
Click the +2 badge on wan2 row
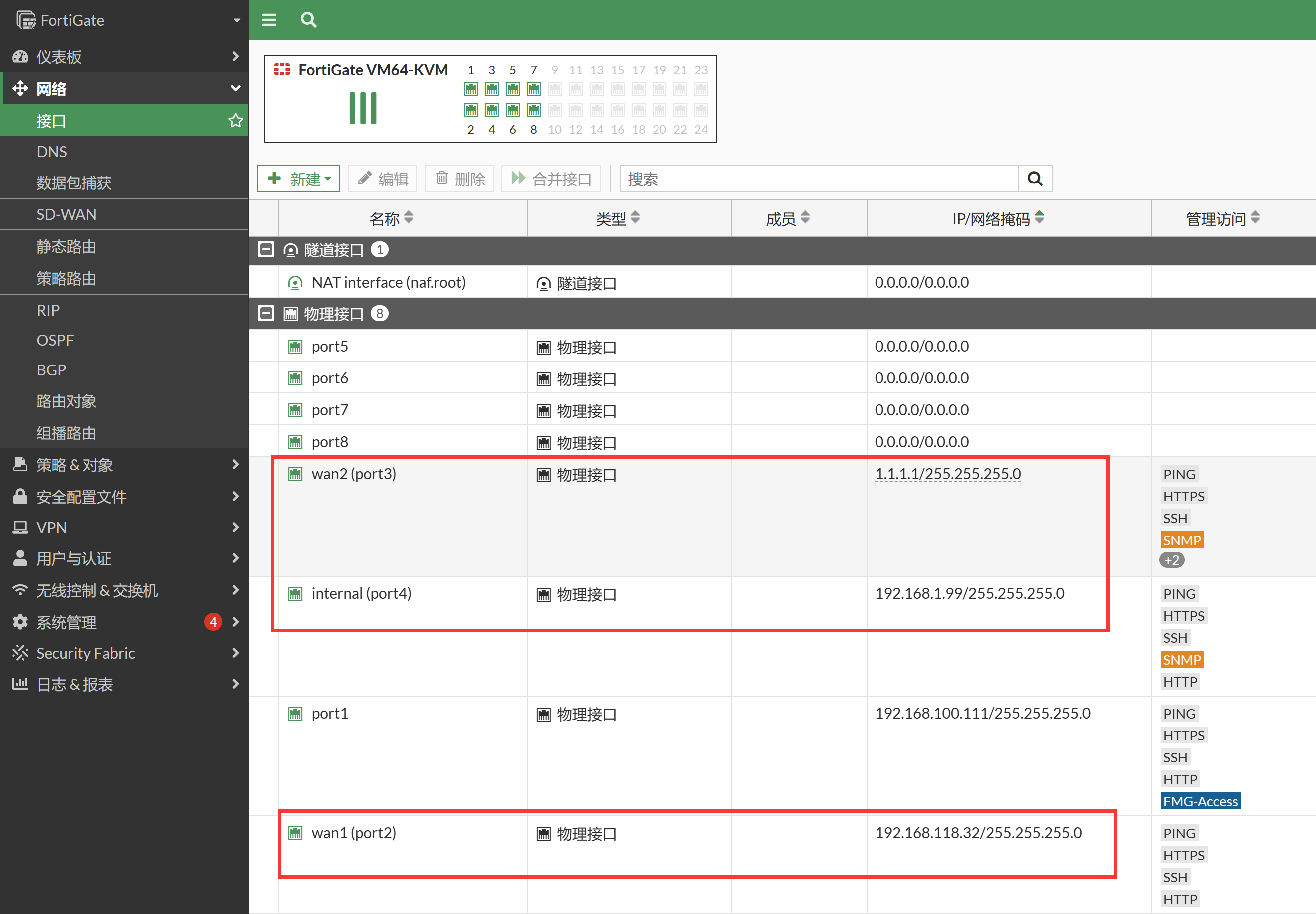coord(1172,560)
